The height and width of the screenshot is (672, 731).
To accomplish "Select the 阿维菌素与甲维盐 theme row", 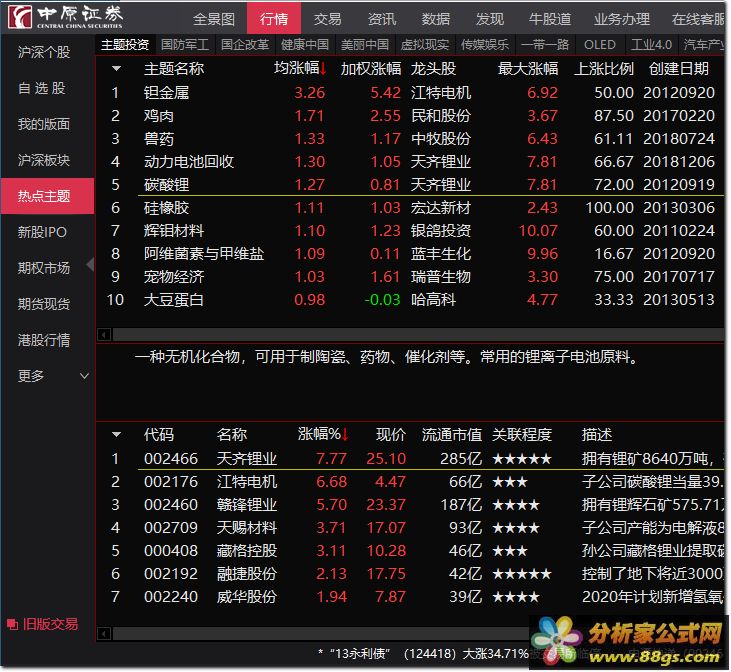I will click(x=410, y=254).
